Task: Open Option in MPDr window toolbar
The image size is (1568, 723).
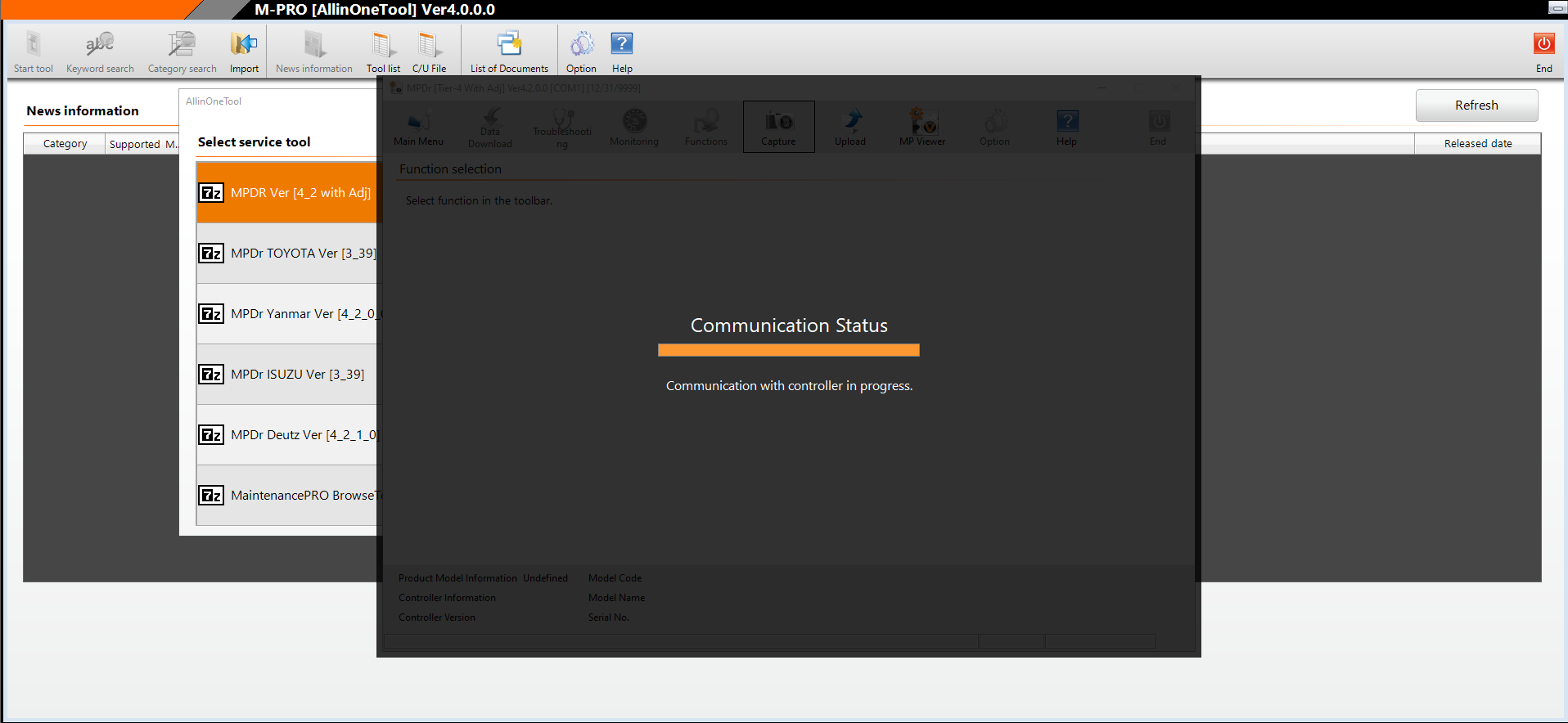Action: click(x=994, y=127)
